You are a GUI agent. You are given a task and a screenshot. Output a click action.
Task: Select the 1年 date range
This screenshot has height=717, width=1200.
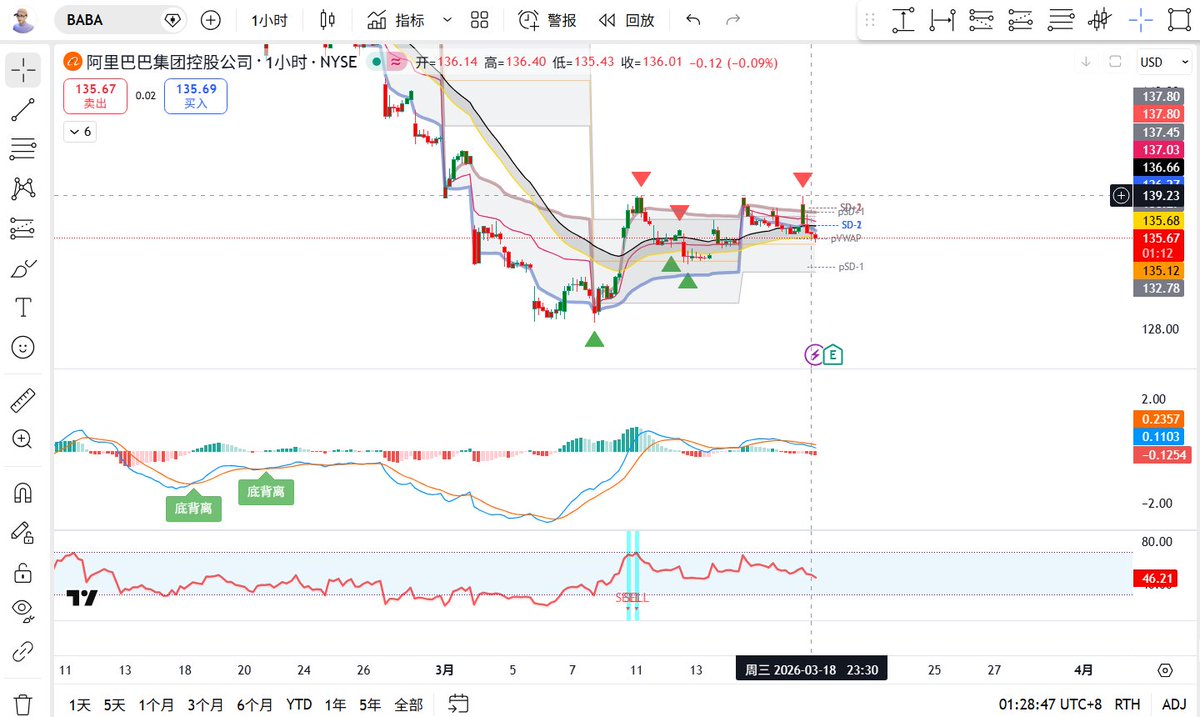click(335, 705)
